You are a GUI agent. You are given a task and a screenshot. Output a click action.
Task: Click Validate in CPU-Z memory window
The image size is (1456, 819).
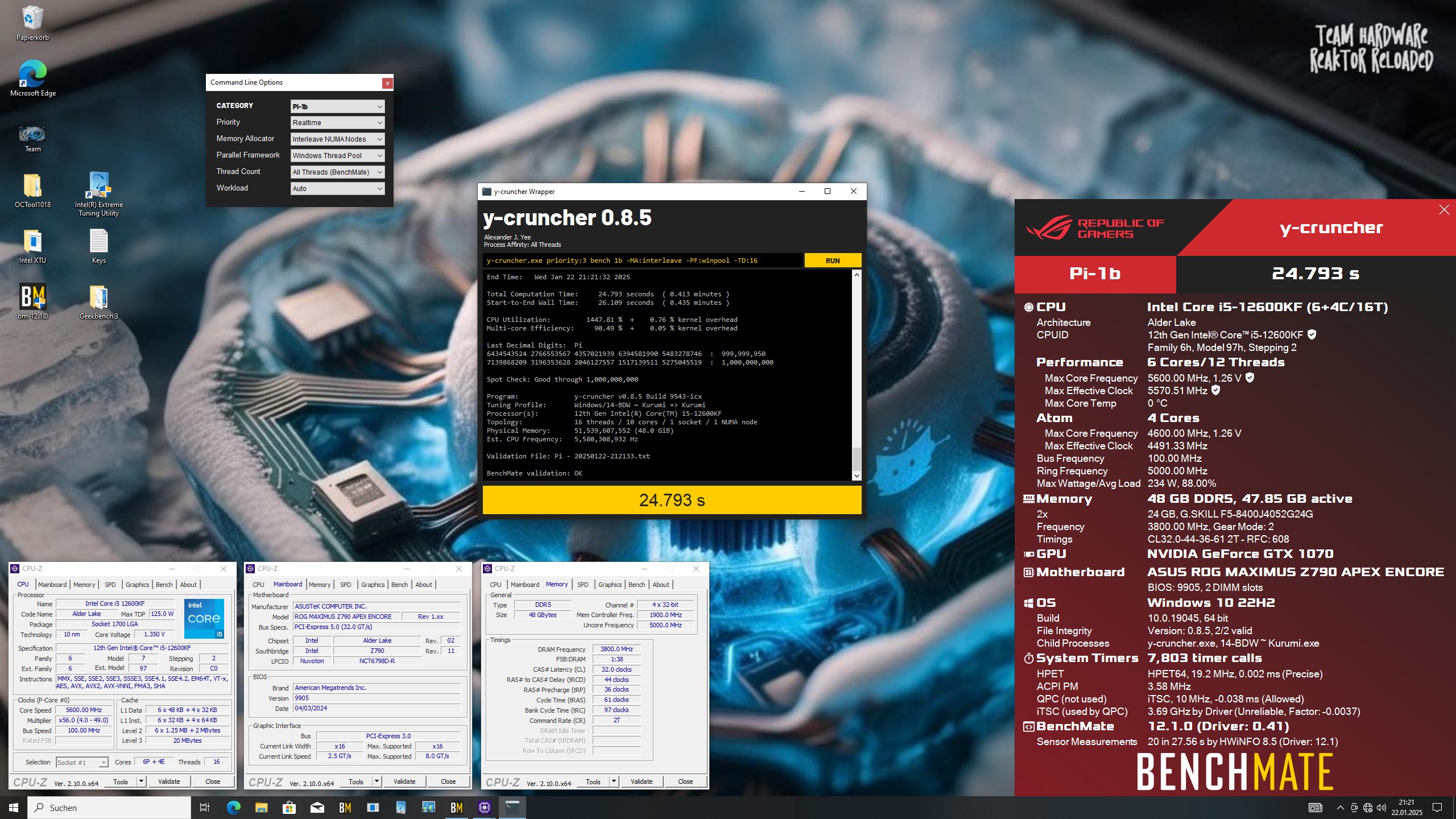tap(642, 781)
